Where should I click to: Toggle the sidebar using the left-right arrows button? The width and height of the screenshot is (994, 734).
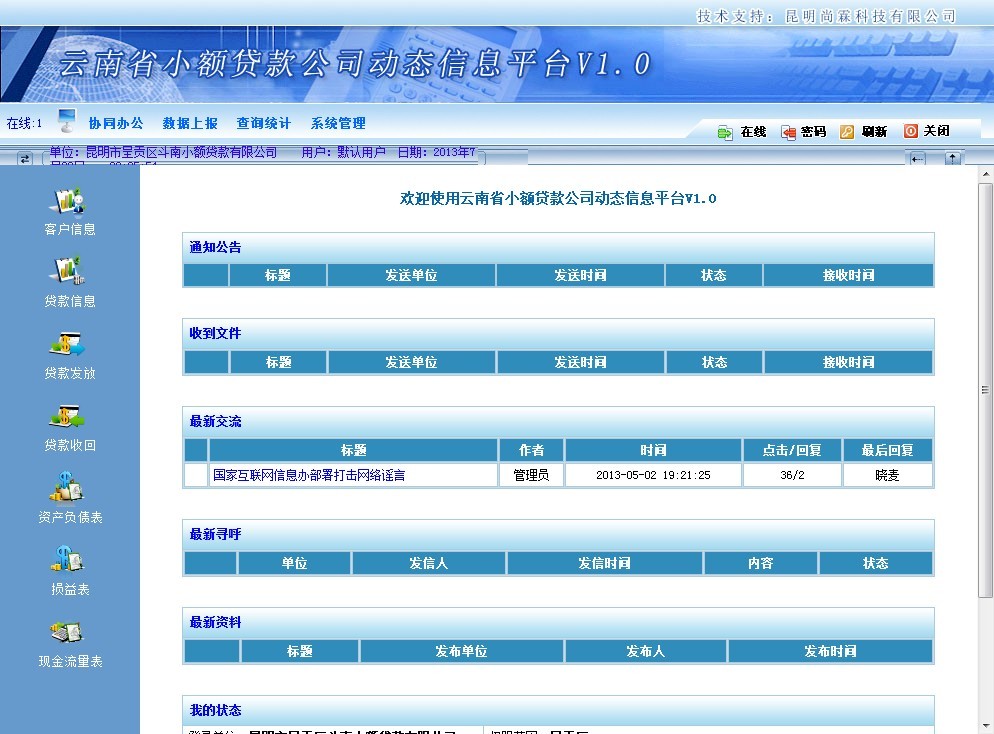pos(25,158)
